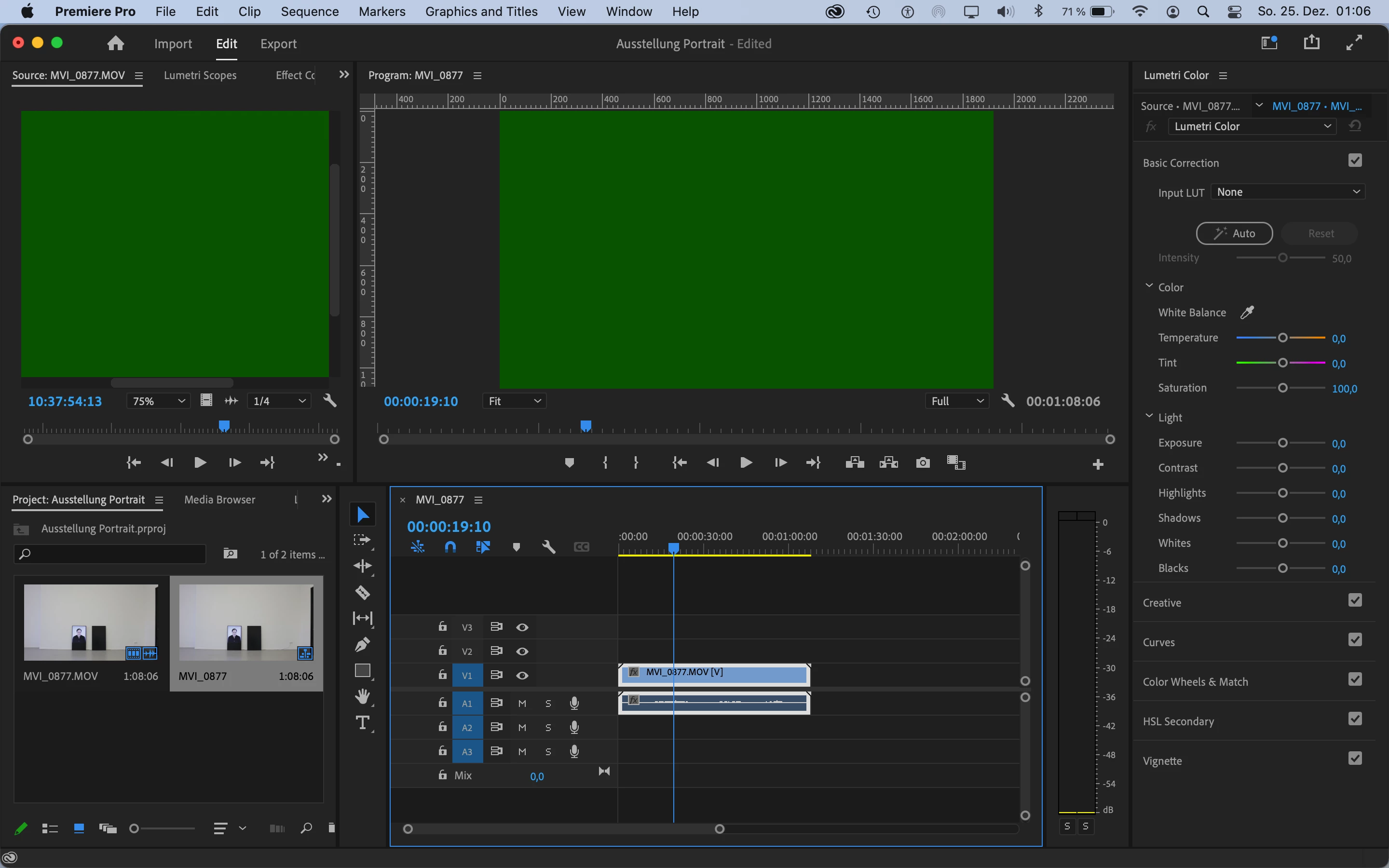Select the Ripple Edit tool

[x=362, y=566]
